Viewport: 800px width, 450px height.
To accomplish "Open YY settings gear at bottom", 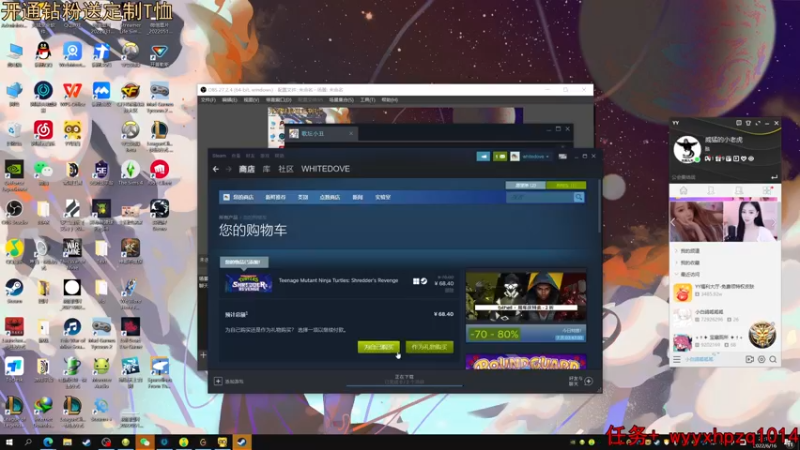I will (x=761, y=360).
